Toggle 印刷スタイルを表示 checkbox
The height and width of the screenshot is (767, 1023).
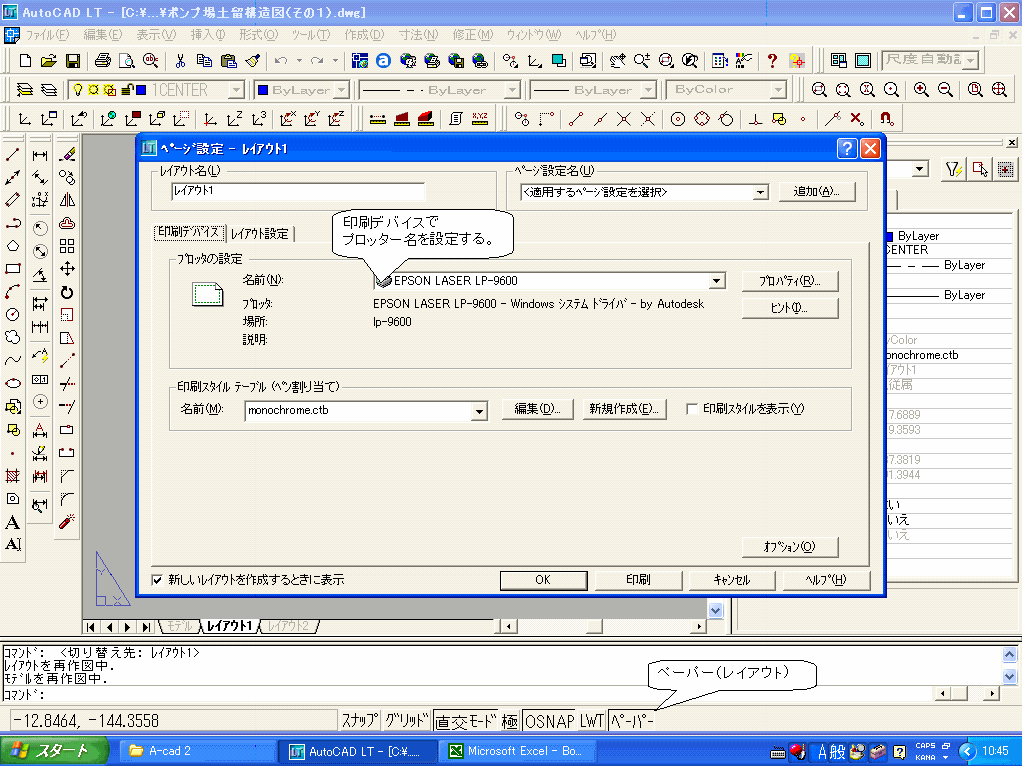pos(692,409)
